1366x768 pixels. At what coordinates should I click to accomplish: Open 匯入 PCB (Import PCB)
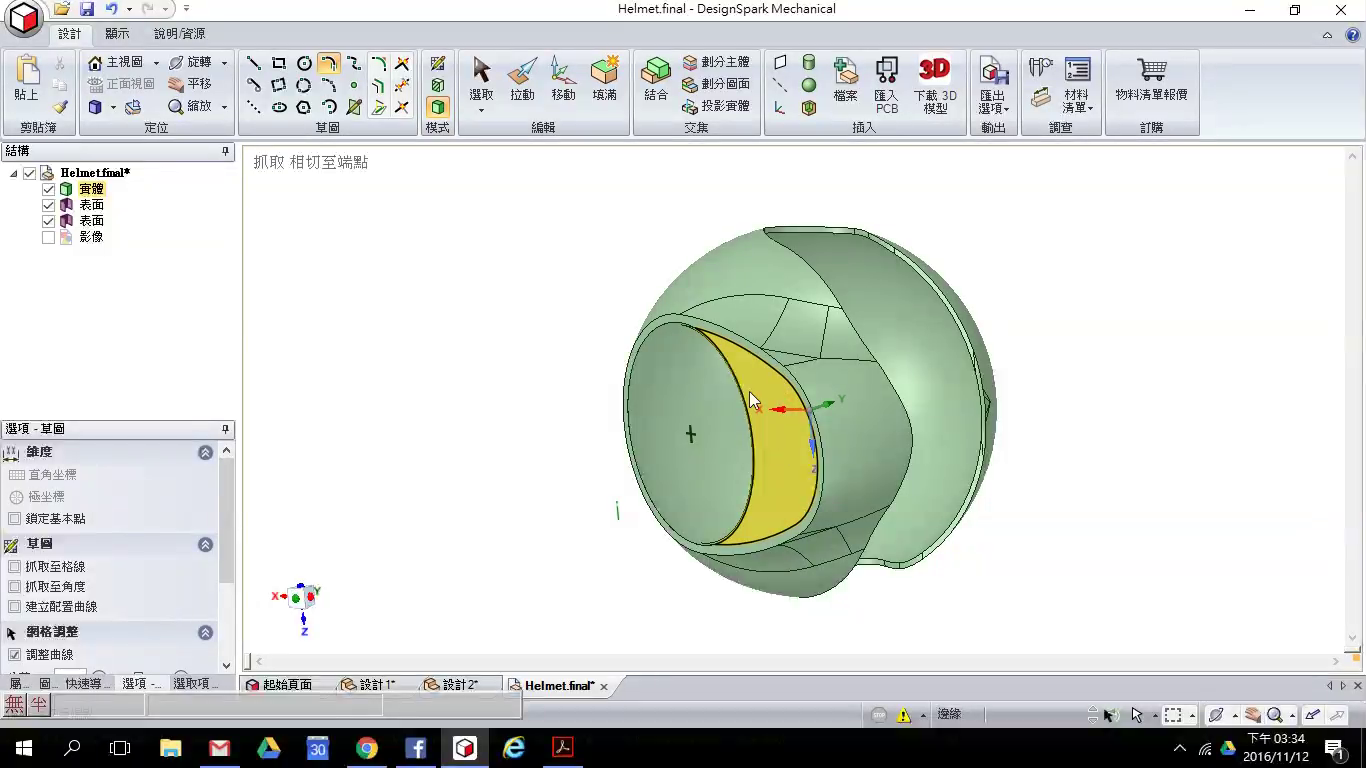click(x=887, y=84)
